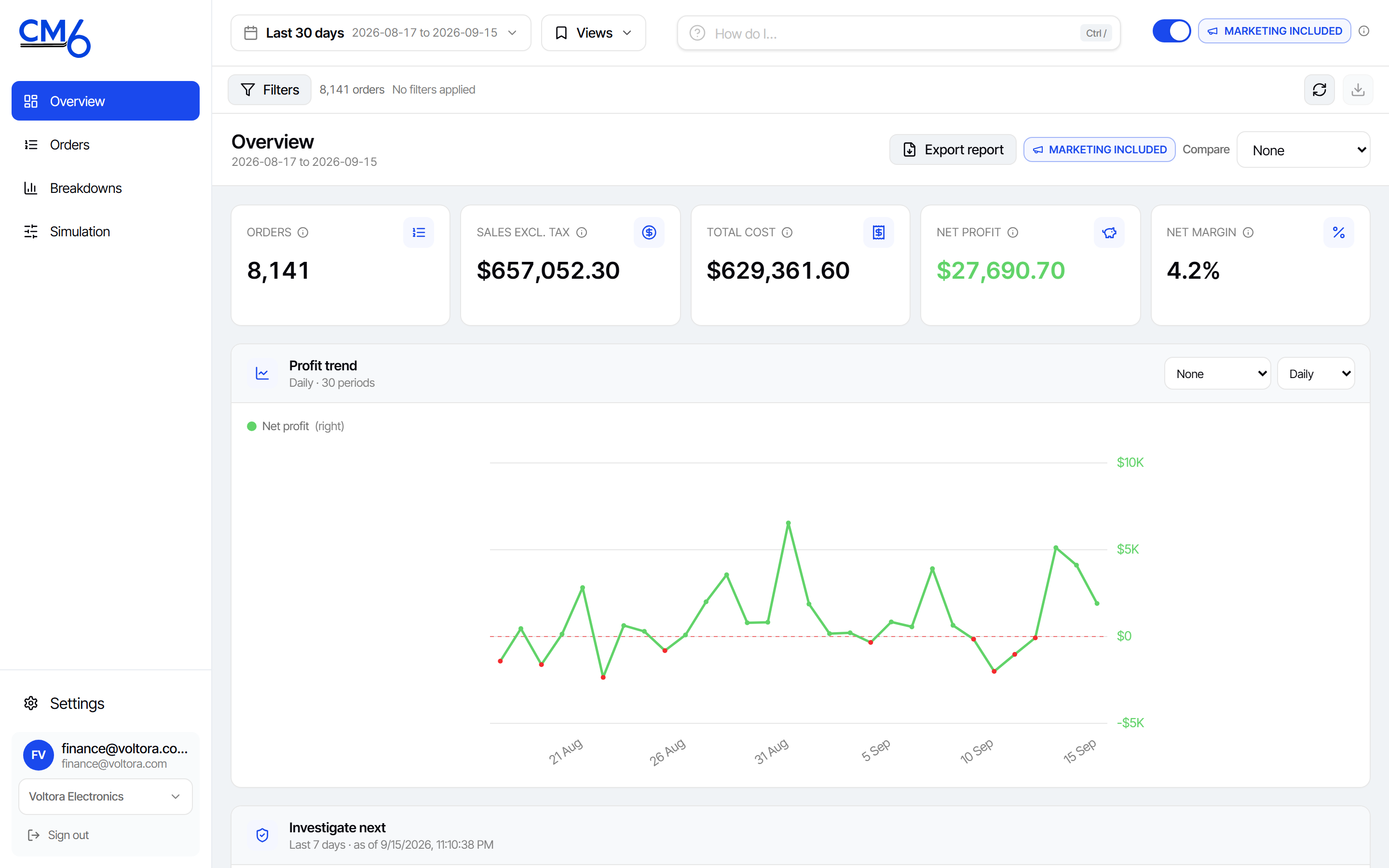The height and width of the screenshot is (868, 1389).
Task: Open the Compare None dropdown
Action: pyautogui.click(x=1303, y=150)
